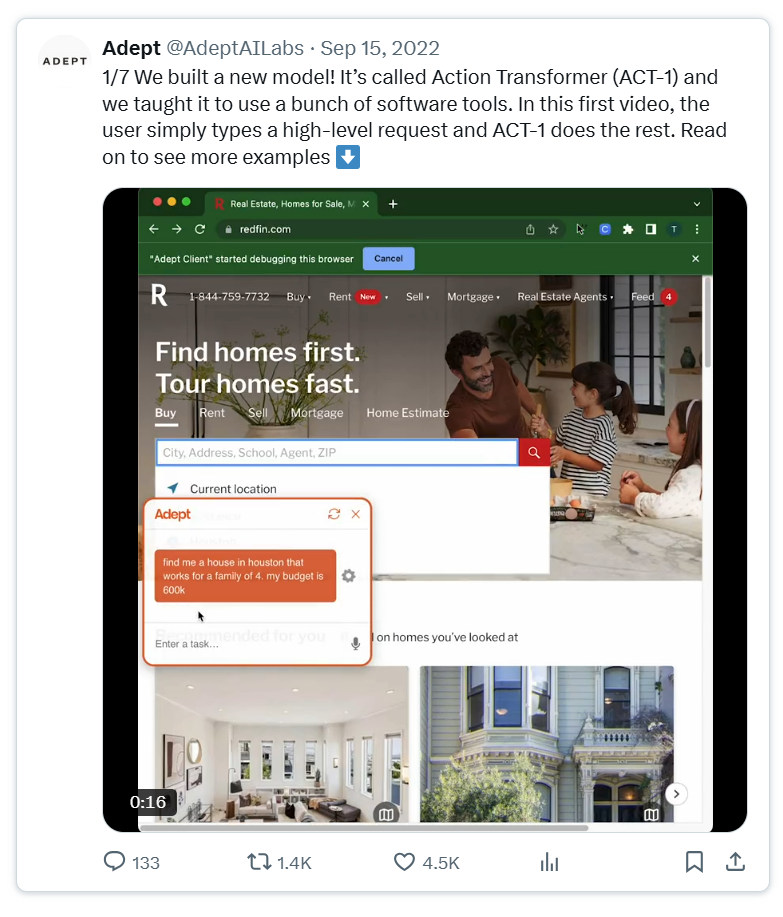This screenshot has height=917, width=783.
Task: Activate the microphone in Adept task box
Action: pos(356,643)
